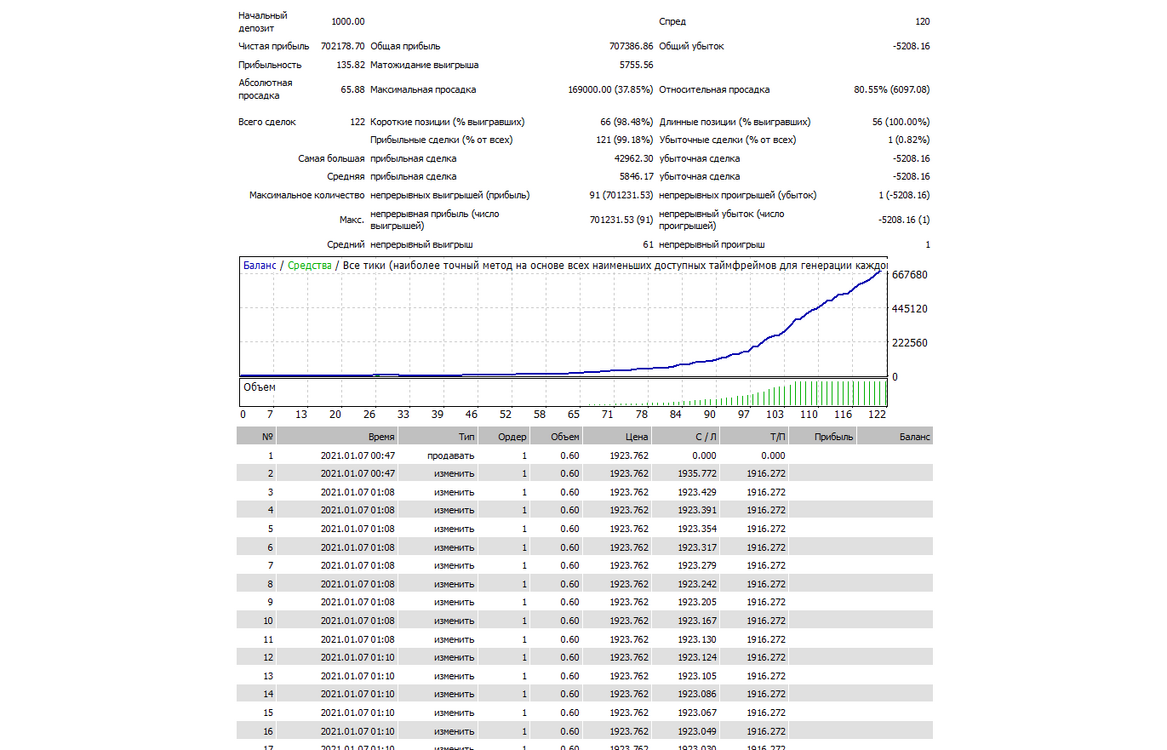Click loss trades value 1 (0.82%)
This screenshot has height=750, width=1167.
coord(909,140)
